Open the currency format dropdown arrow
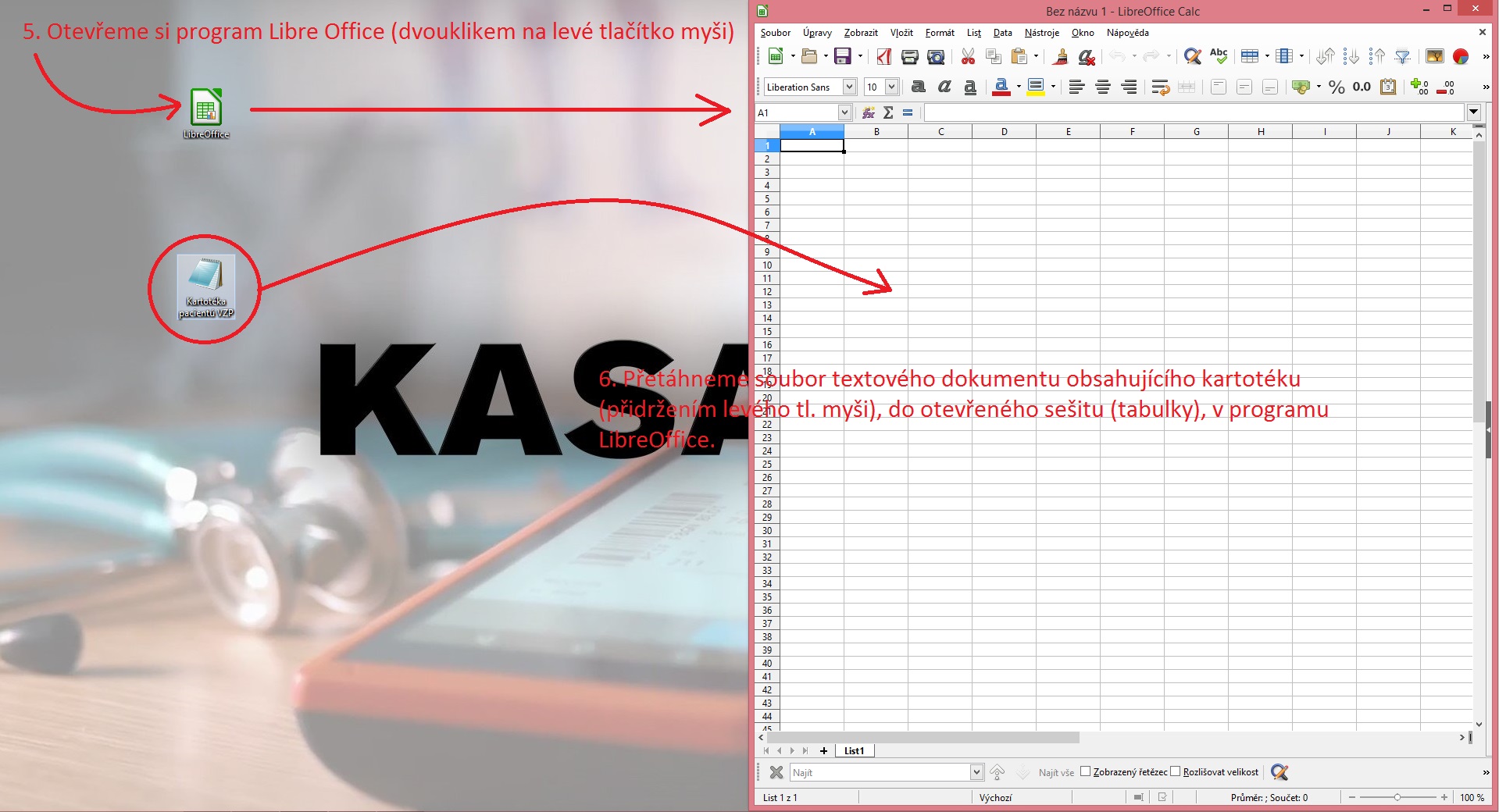Screen dimensions: 1499x812 pyautogui.click(x=1319, y=87)
